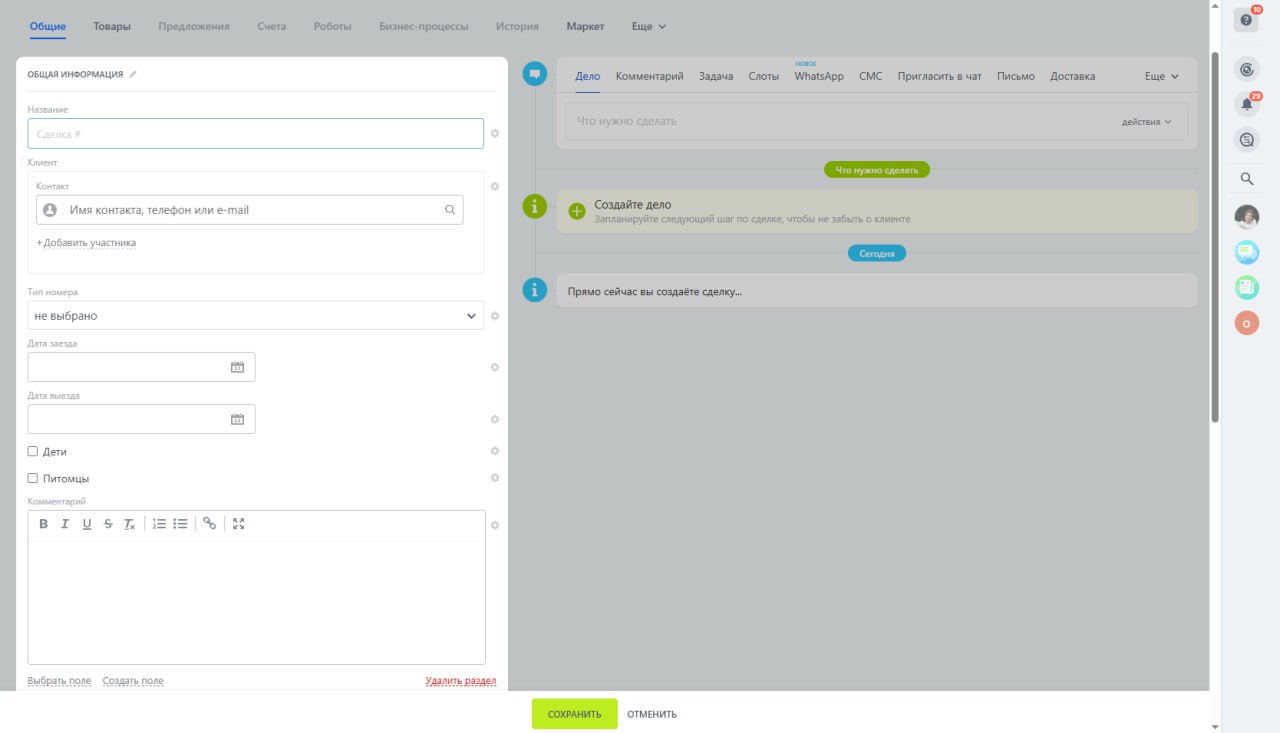This screenshot has height=733, width=1280.
Task: Click the Создать поле link
Action: click(133, 681)
